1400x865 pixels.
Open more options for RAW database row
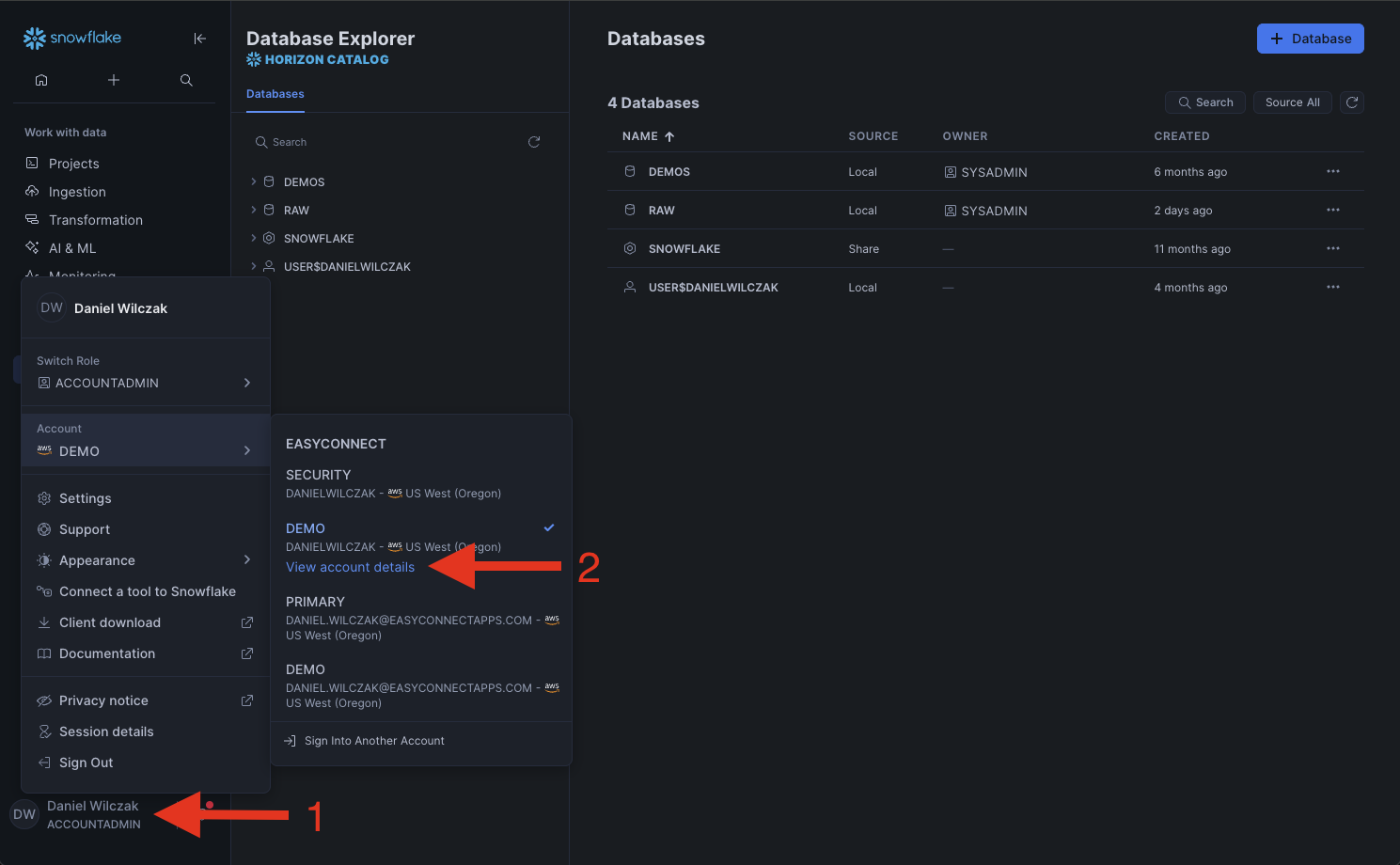click(x=1332, y=211)
